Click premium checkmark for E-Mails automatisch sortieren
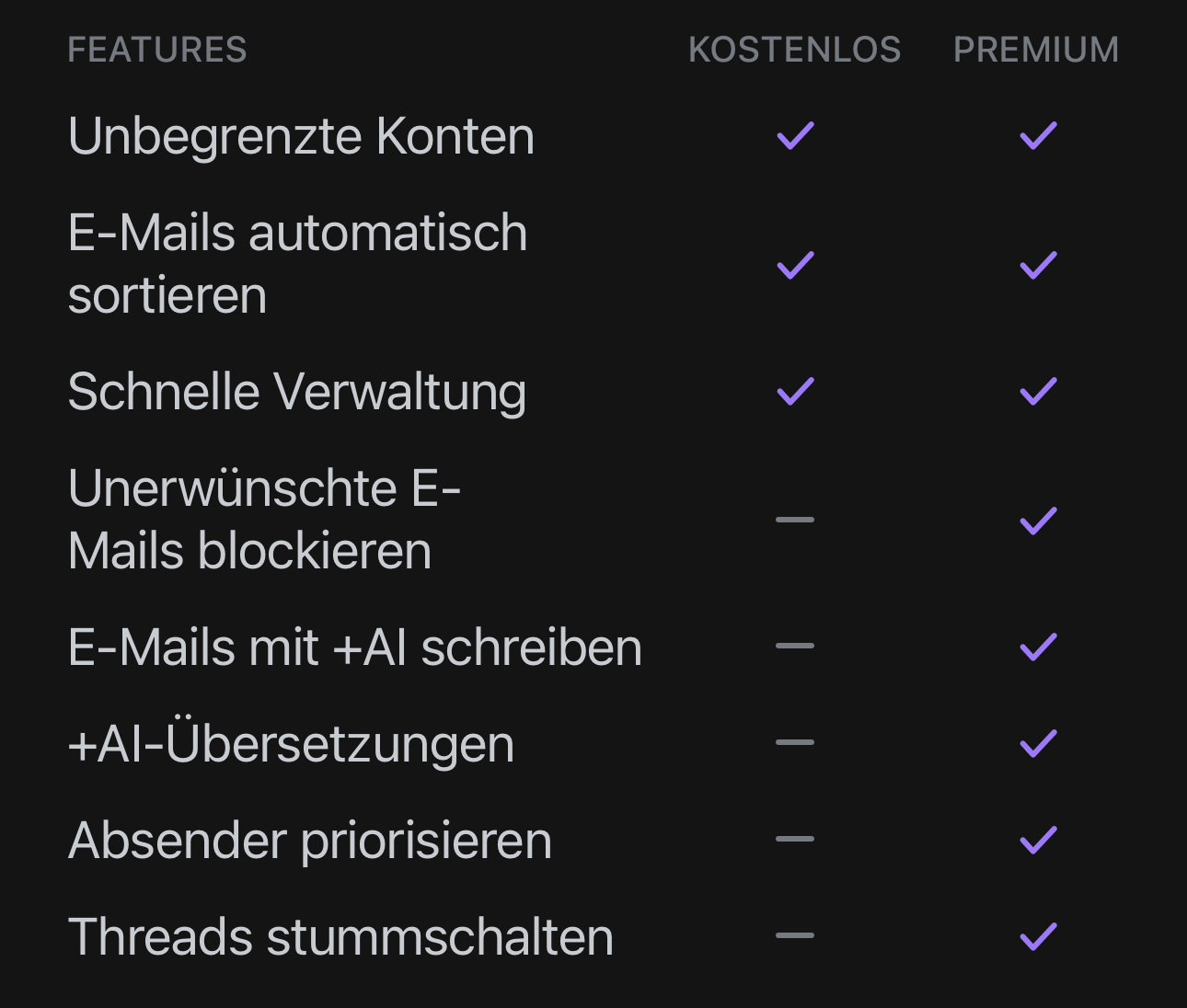Image resolution: width=1187 pixels, height=1008 pixels. pyautogui.click(x=1038, y=266)
